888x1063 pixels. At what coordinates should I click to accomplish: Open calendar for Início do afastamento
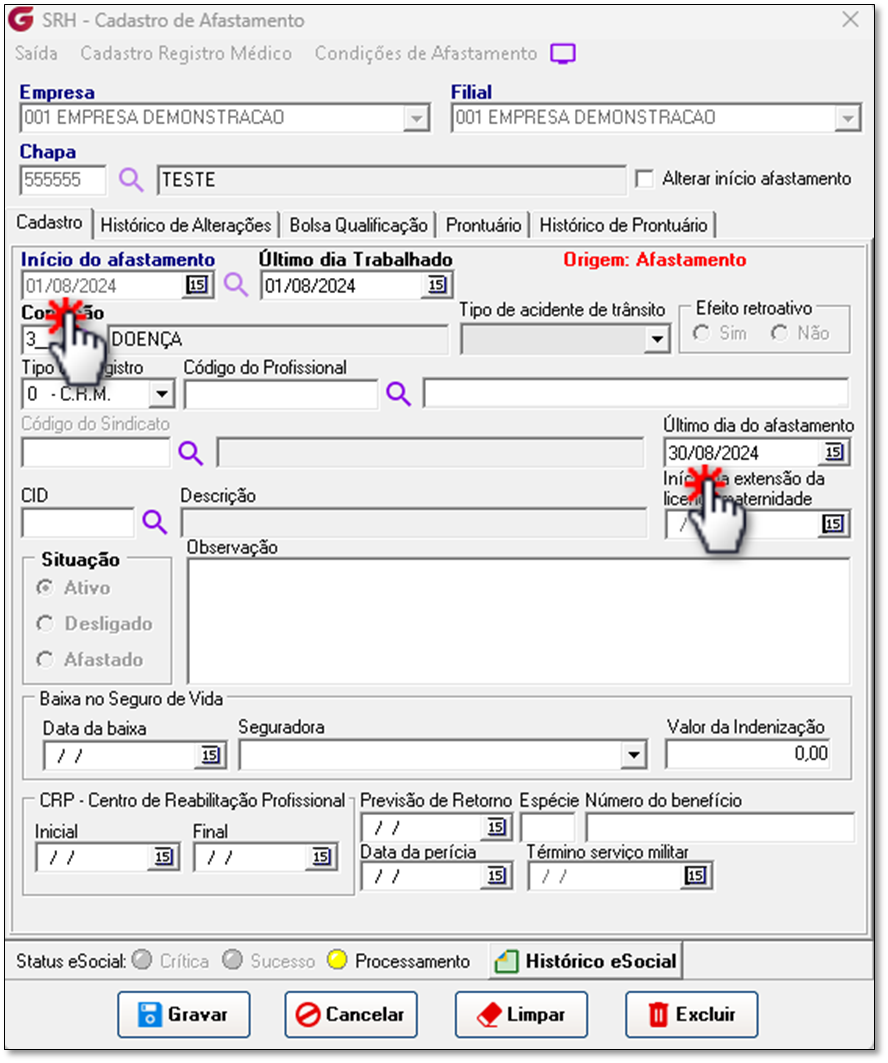click(197, 285)
